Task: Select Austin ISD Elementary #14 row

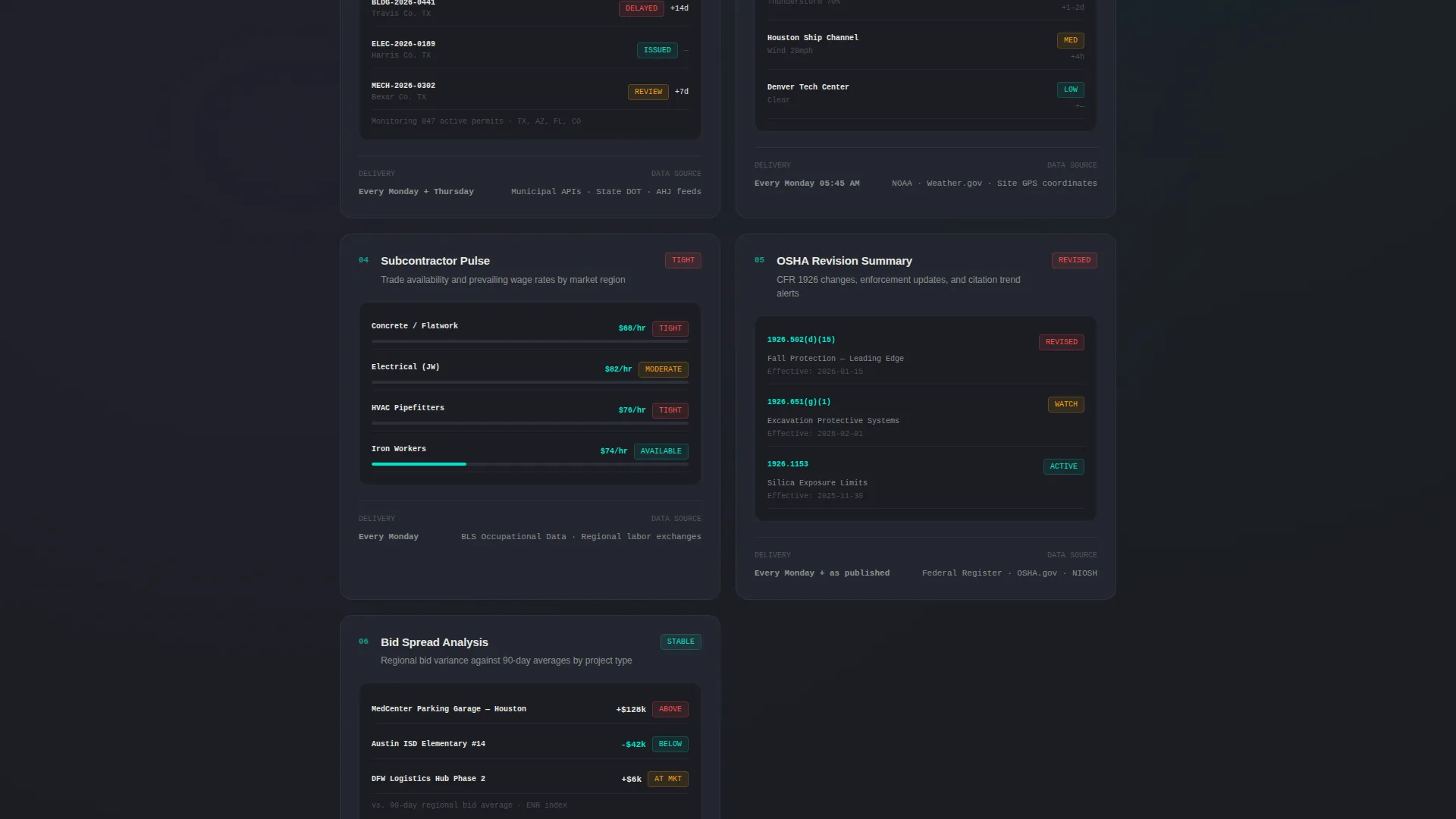Action: click(x=530, y=744)
